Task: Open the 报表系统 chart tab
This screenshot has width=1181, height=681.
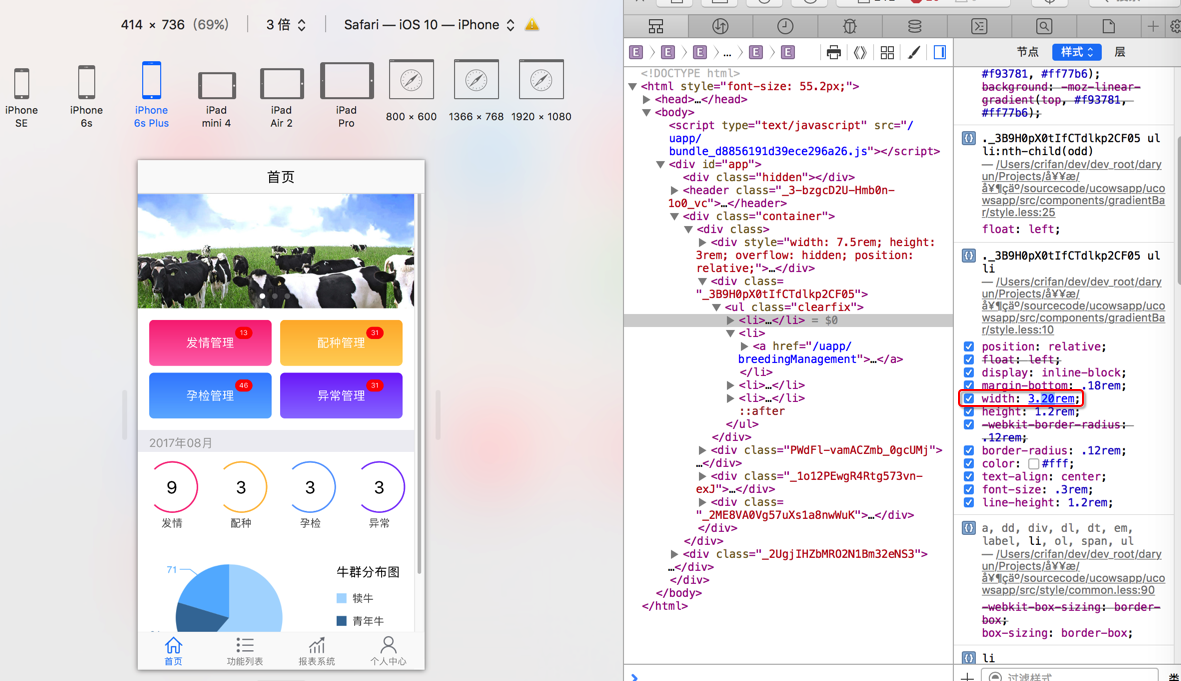Action: pyautogui.click(x=316, y=652)
